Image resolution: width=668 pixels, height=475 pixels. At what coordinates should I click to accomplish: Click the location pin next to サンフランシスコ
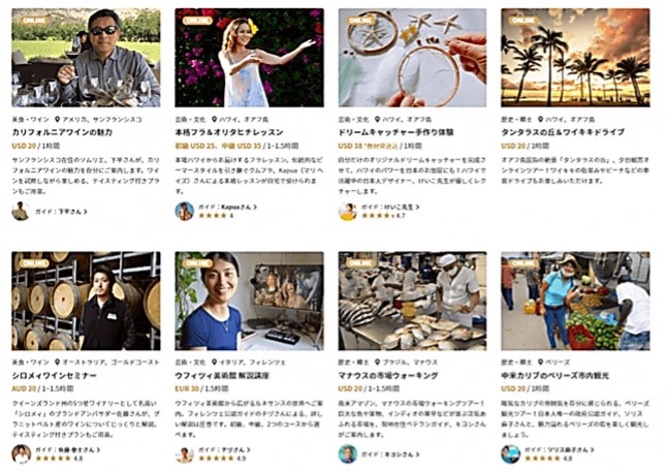(x=58, y=119)
